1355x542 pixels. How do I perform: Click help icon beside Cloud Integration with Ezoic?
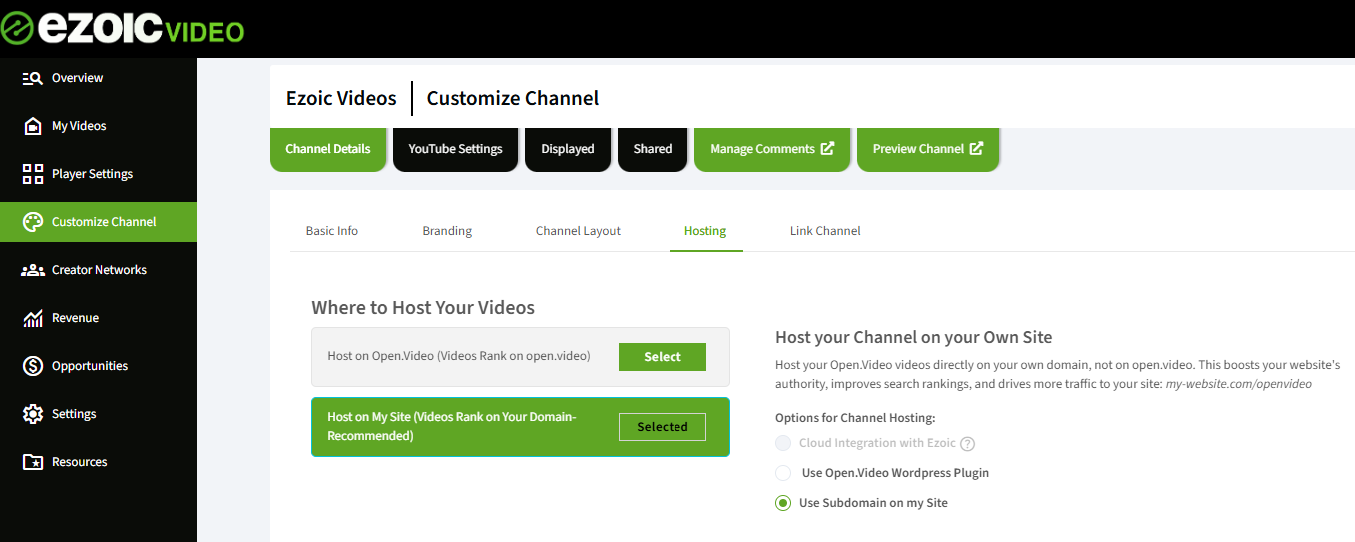tap(967, 444)
